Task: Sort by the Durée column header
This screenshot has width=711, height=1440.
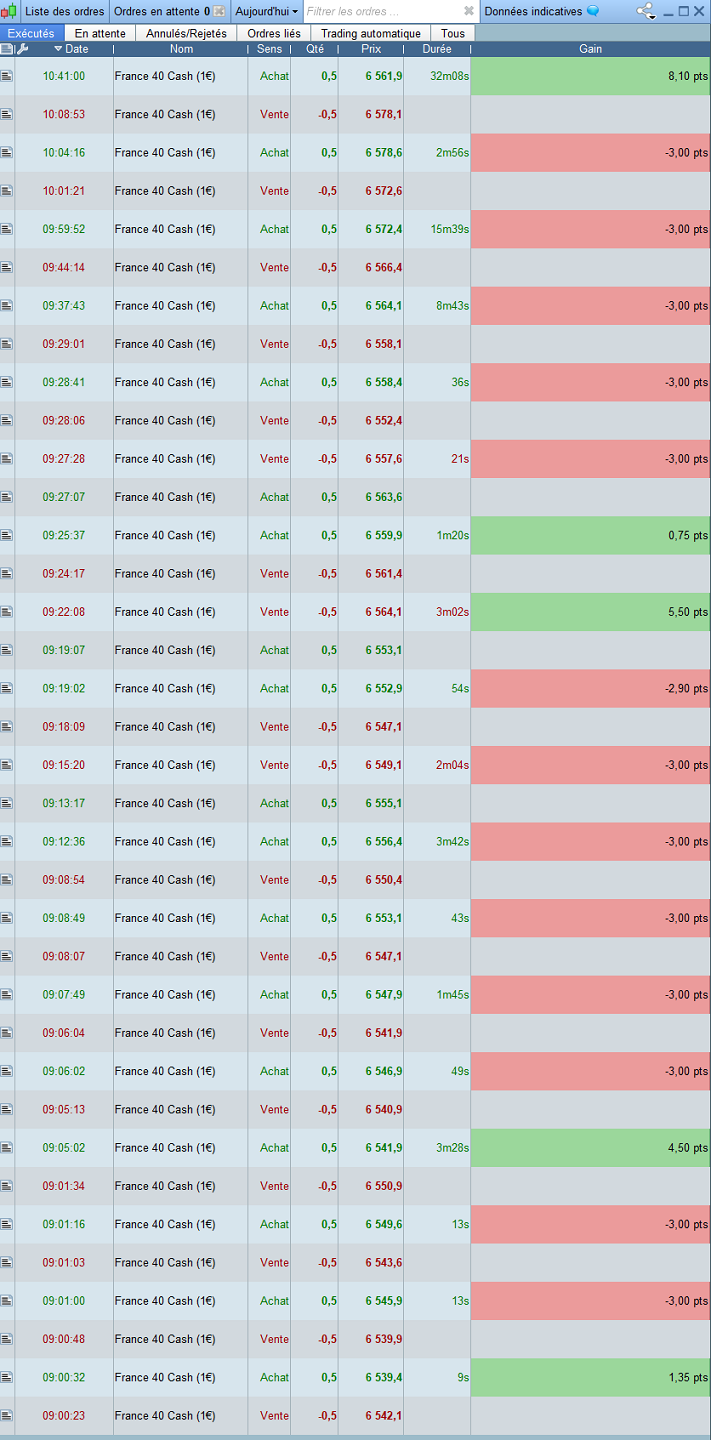Action: [x=437, y=49]
